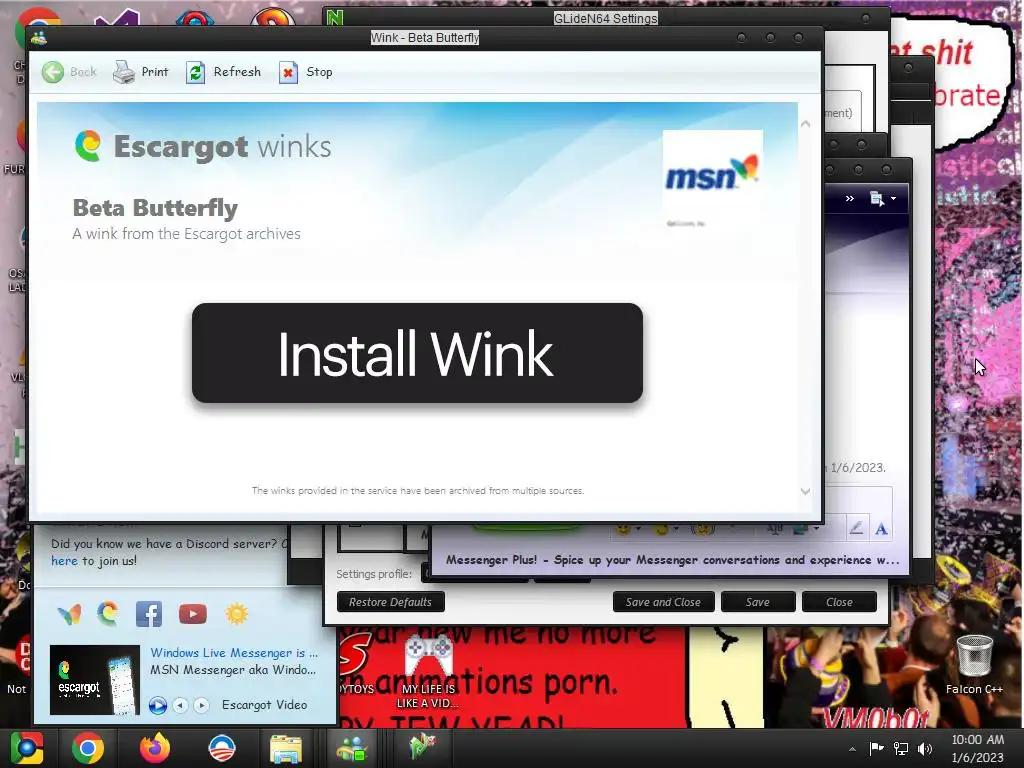This screenshot has width=1024, height=768.
Task: Open the MSN butterfly tab icon in Messenger
Action: 69,614
